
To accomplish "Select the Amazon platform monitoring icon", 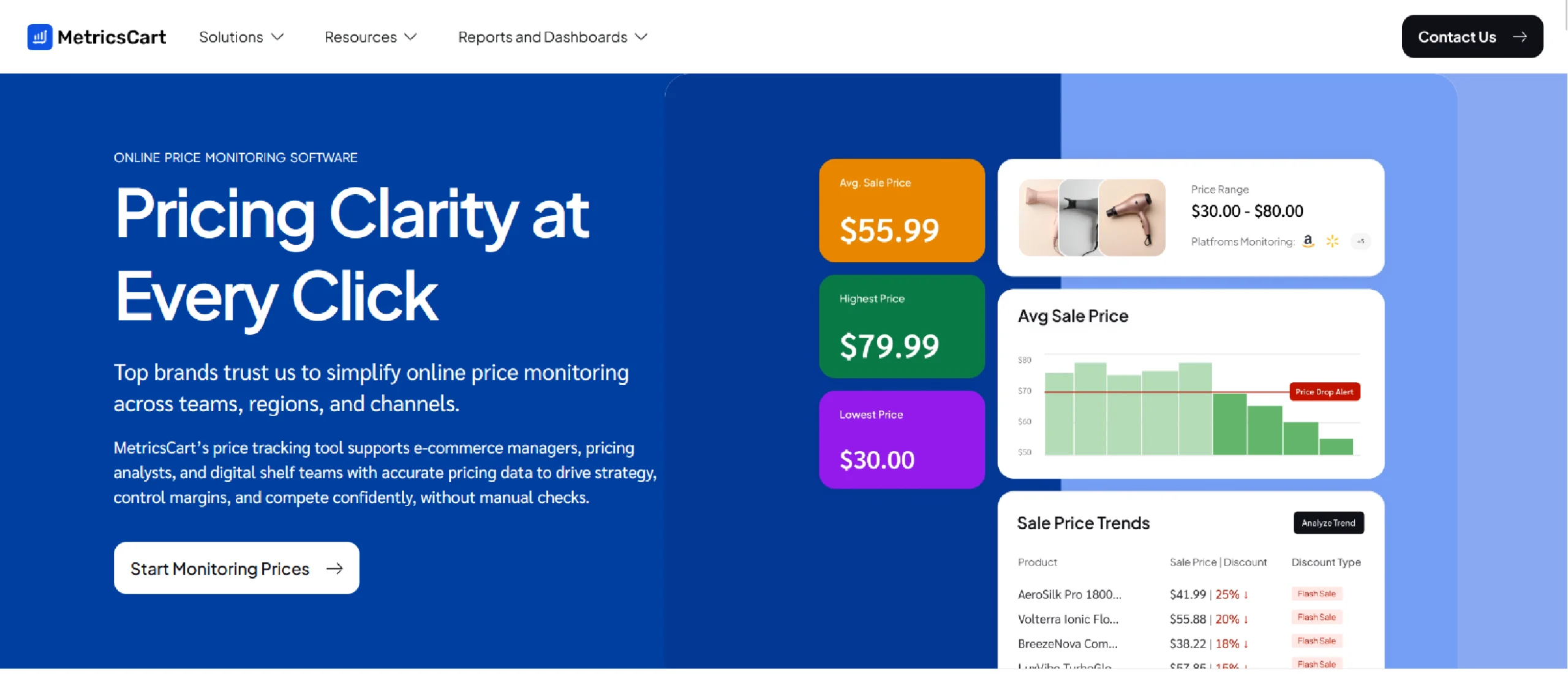I will (x=1308, y=241).
